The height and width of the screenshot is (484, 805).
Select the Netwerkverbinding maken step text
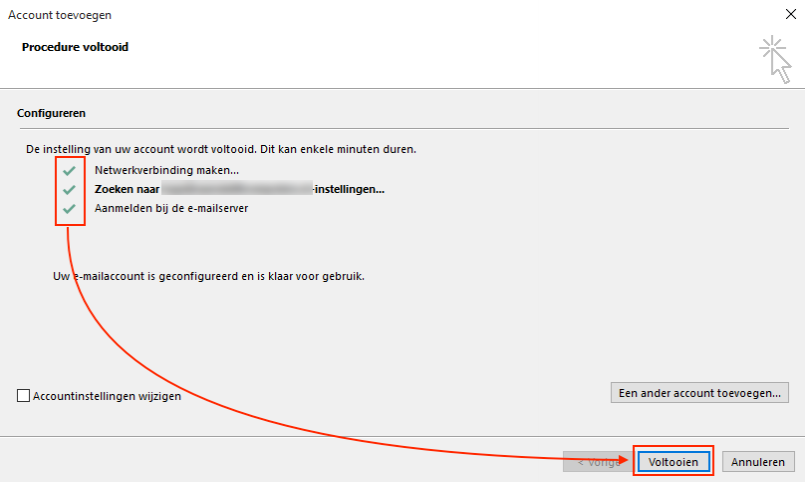click(x=167, y=170)
